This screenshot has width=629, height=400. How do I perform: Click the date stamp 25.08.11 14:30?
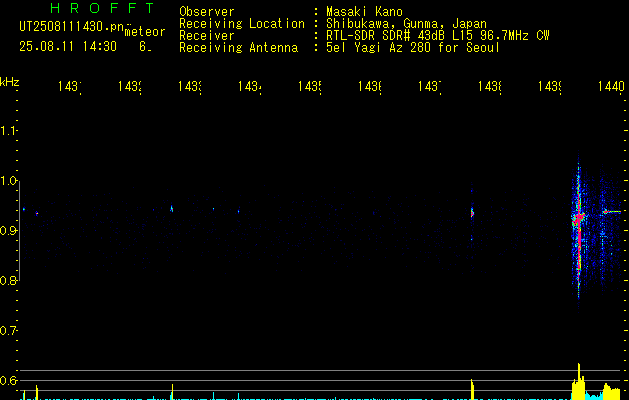(68, 47)
